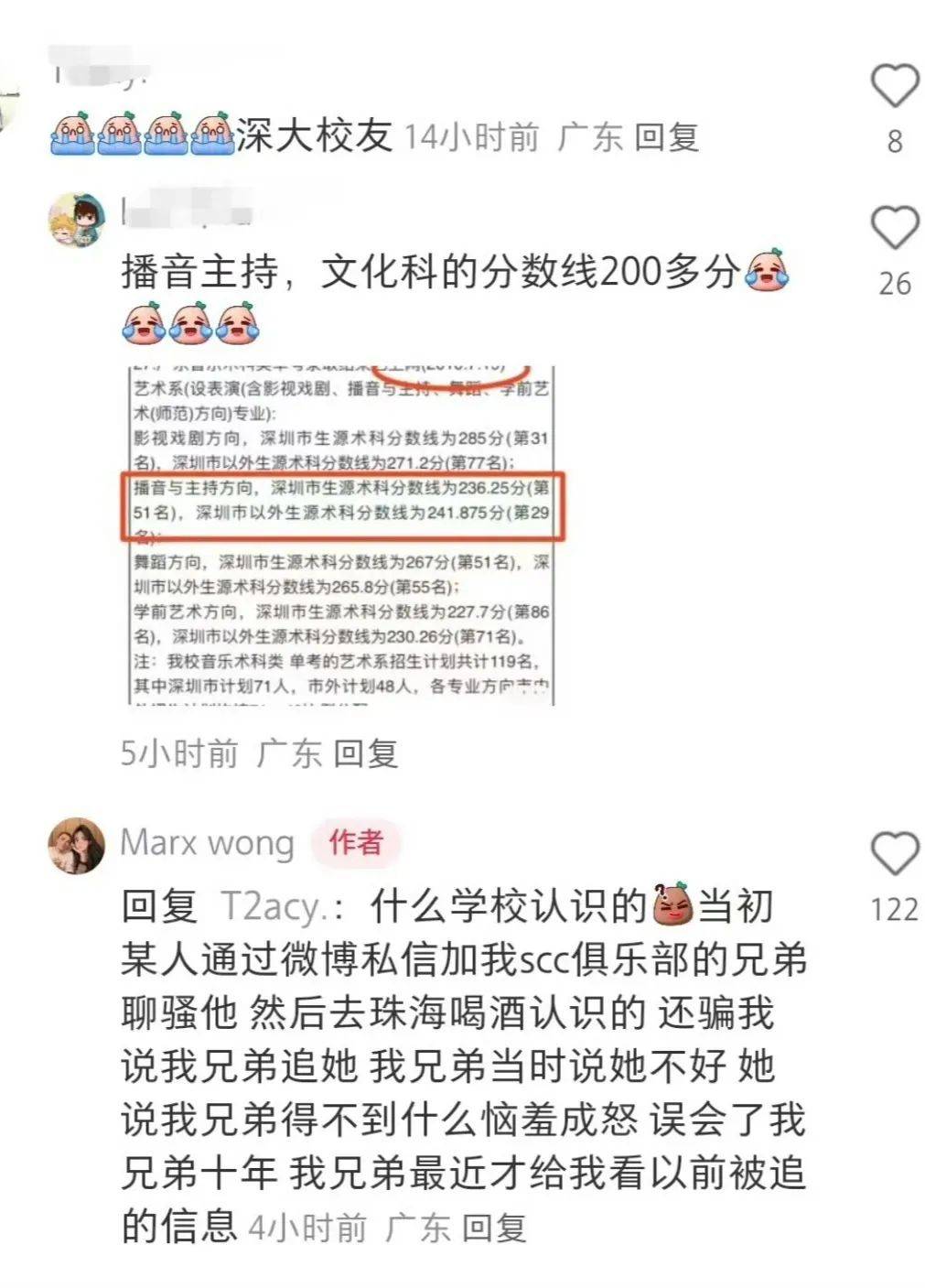Open blurred username of the top commenter
Viewport: 925px width, 1288px height.
[x=101, y=70]
